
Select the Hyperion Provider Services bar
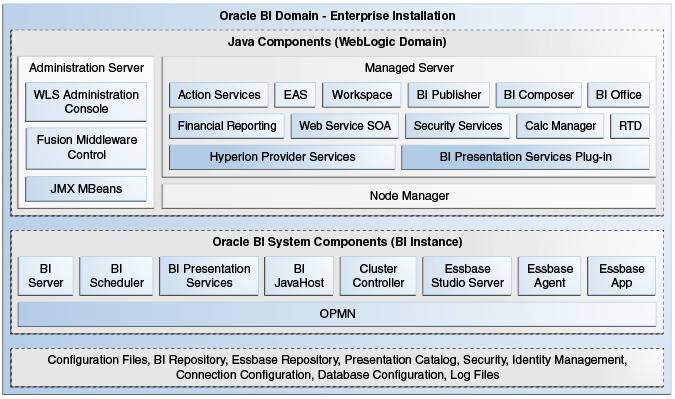pos(282,157)
